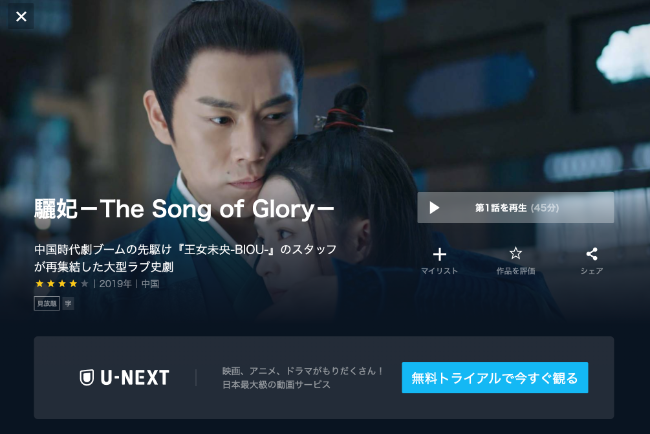Click the third gold rating star
Viewport: 650px width, 434px height.
pos(62,284)
